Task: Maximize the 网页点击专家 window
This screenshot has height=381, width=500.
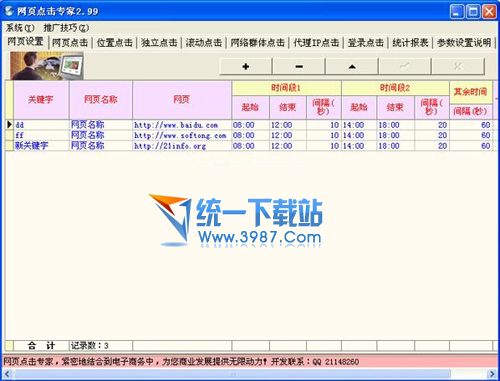Action: (x=473, y=12)
